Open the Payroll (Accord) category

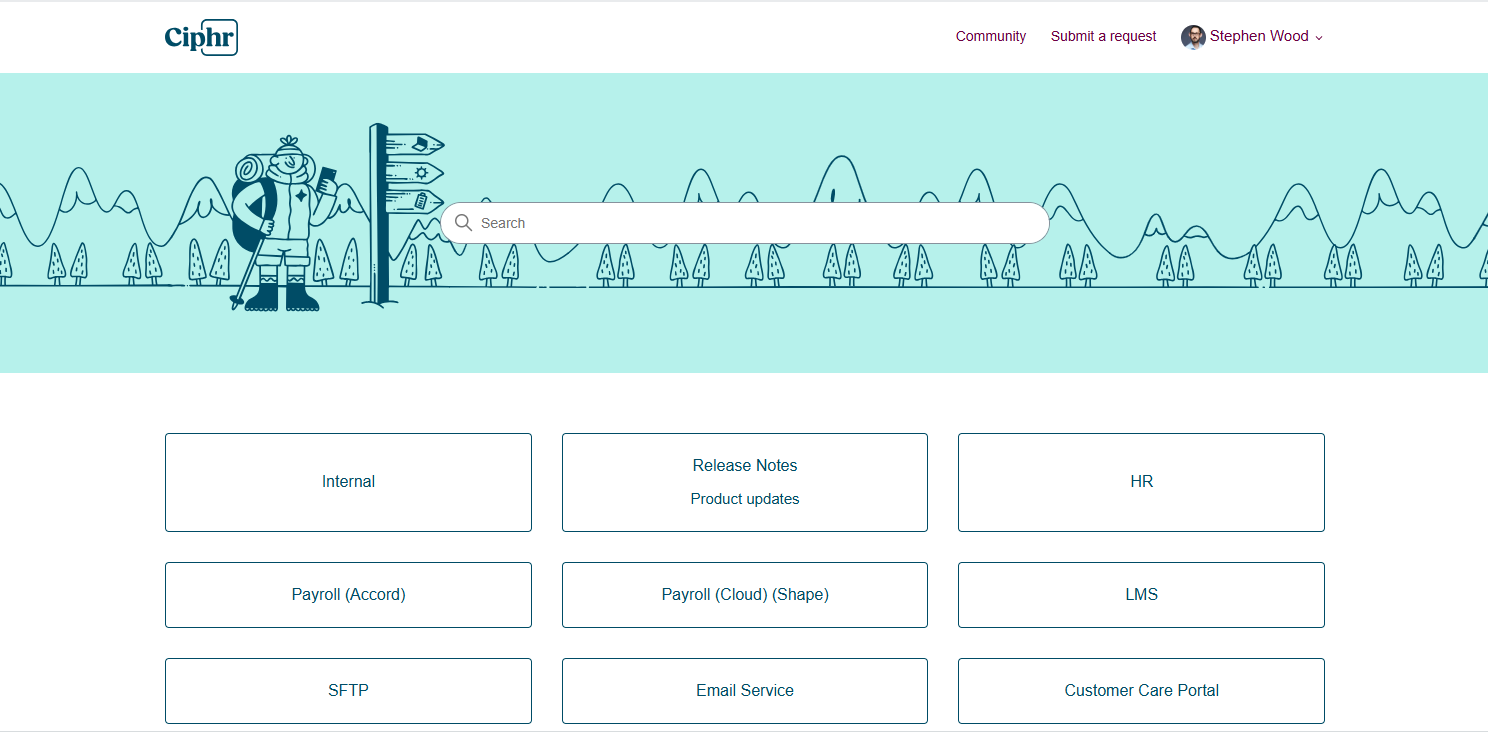348,595
